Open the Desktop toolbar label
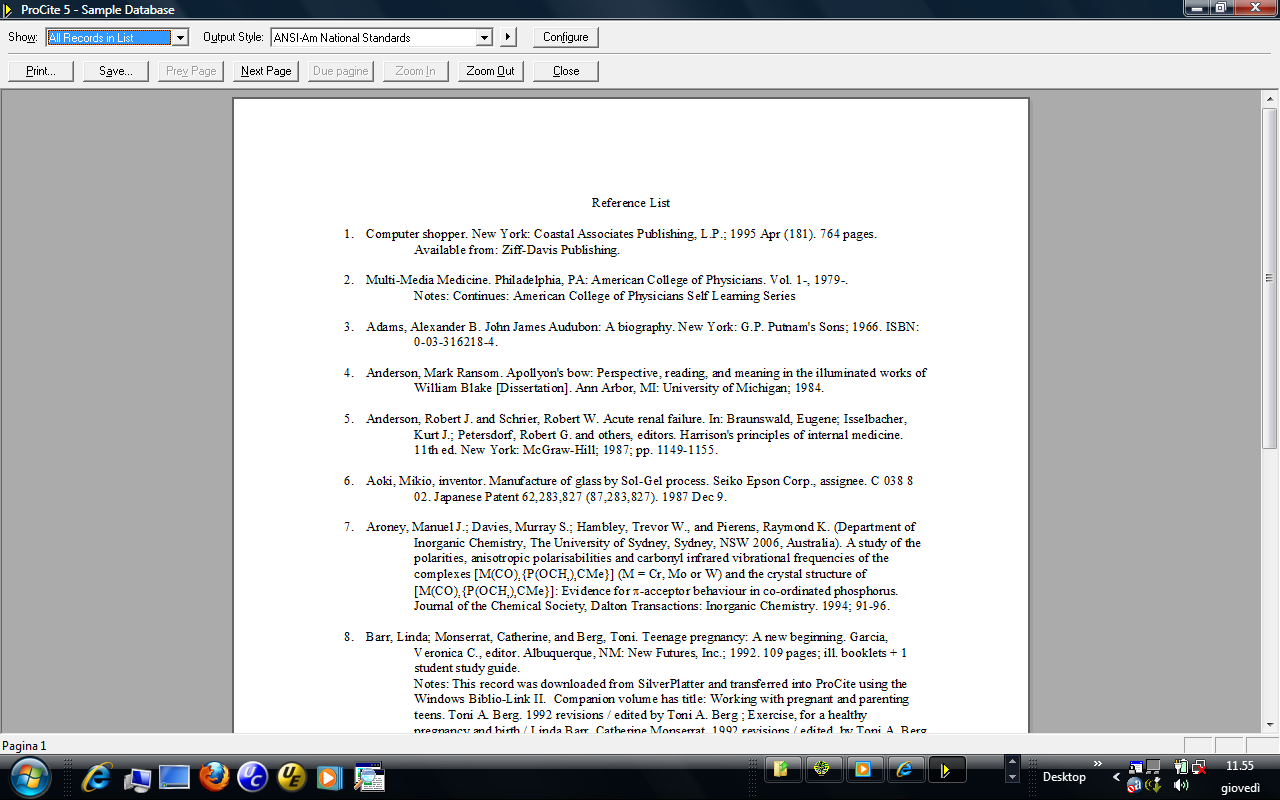The image size is (1280, 800). (x=1064, y=777)
